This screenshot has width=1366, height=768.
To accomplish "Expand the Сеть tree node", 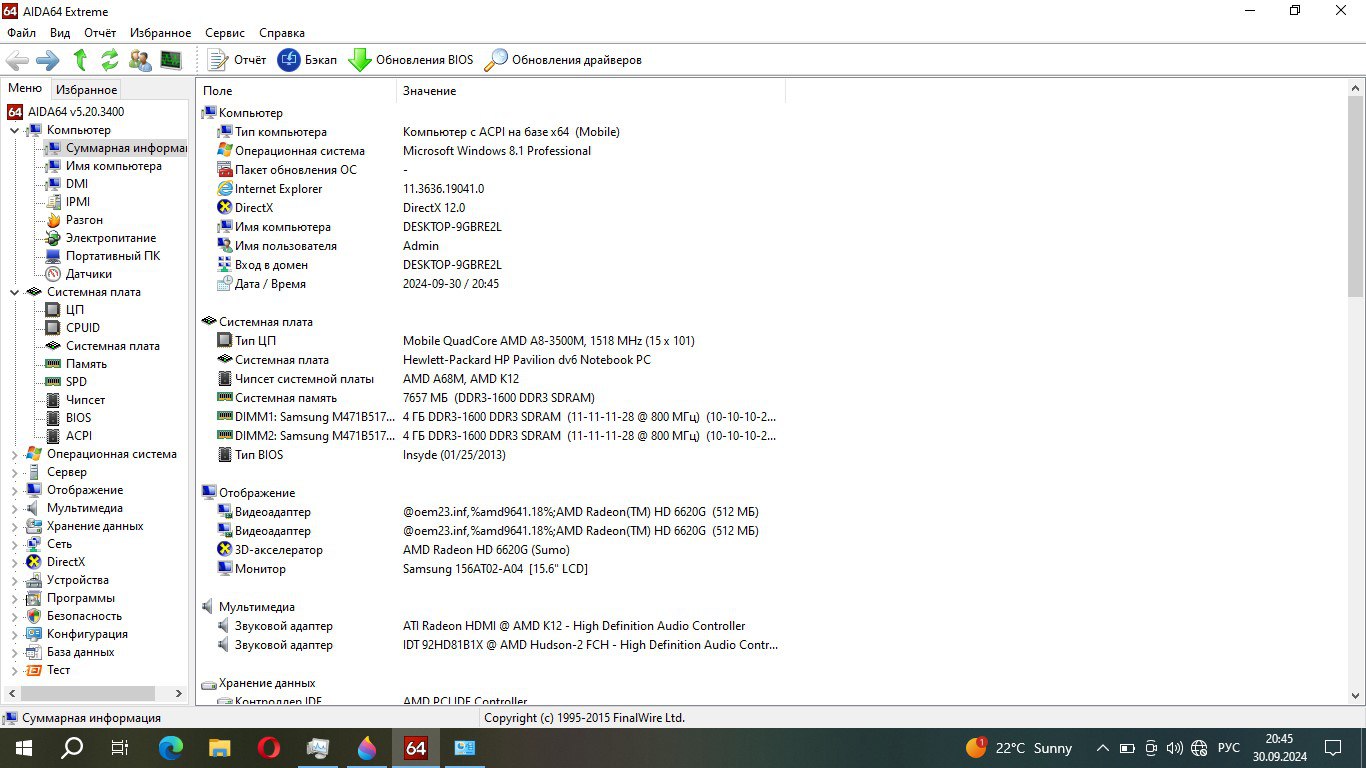I will [x=14, y=544].
